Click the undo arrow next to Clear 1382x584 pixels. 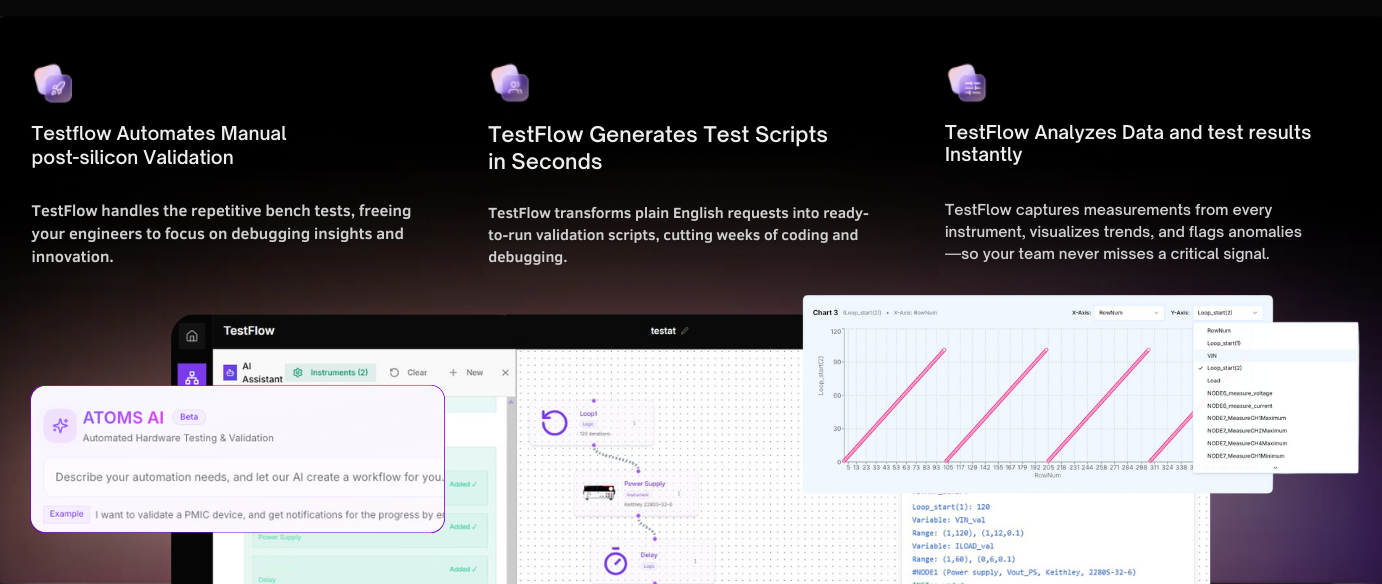[394, 372]
